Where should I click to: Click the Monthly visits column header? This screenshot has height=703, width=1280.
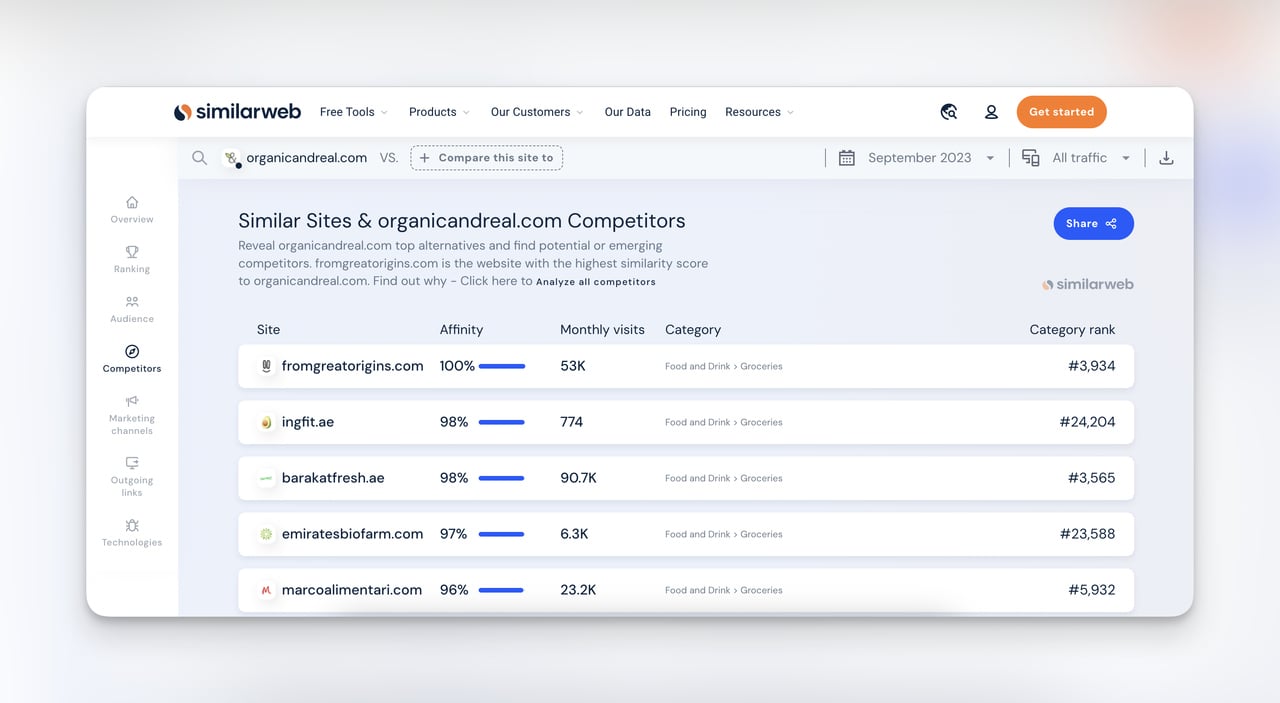tap(602, 330)
